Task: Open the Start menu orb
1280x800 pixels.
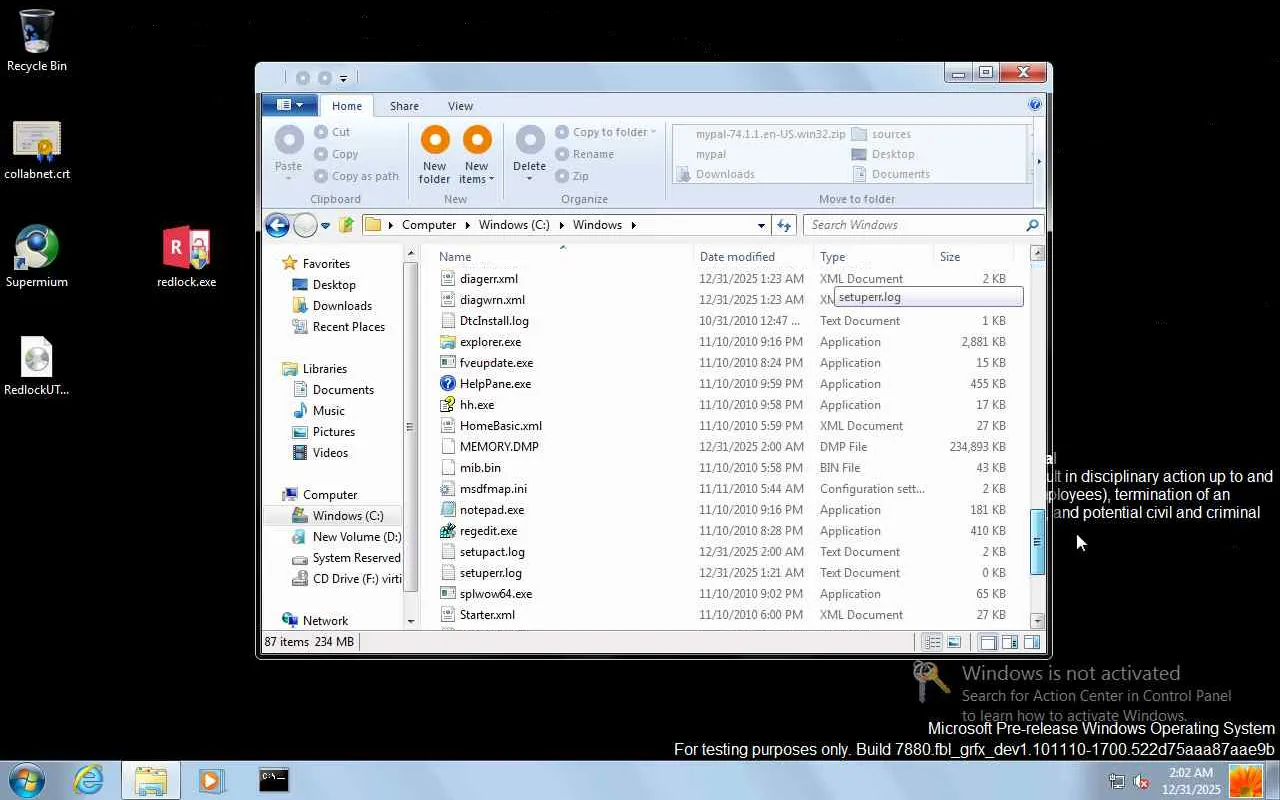Action: [x=27, y=780]
